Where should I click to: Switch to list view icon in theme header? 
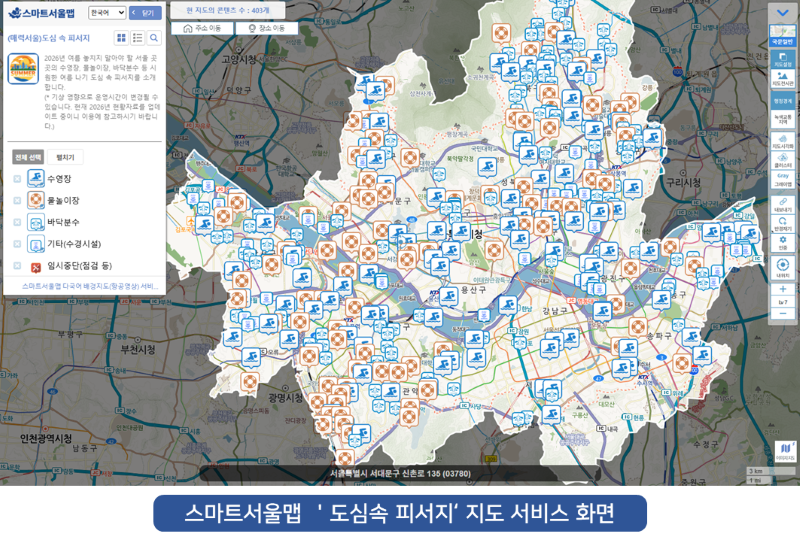[138, 38]
